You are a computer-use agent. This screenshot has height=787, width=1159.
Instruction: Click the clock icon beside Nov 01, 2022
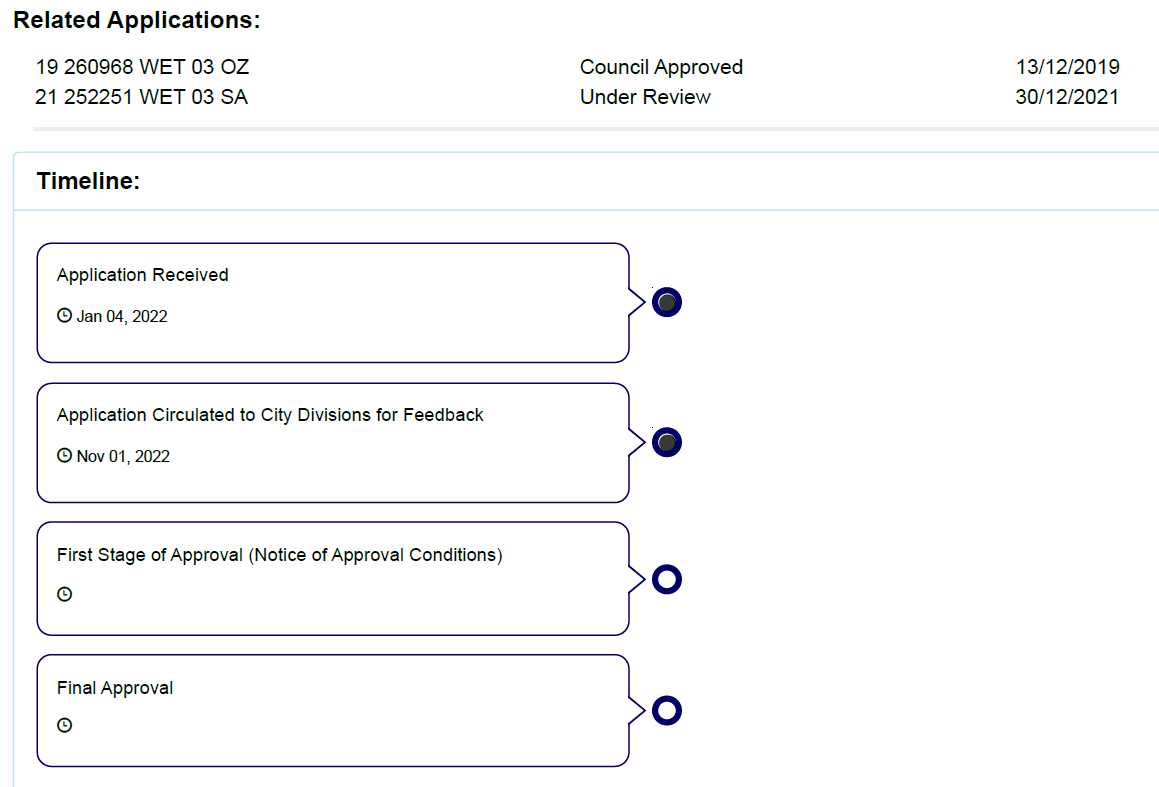click(x=65, y=456)
